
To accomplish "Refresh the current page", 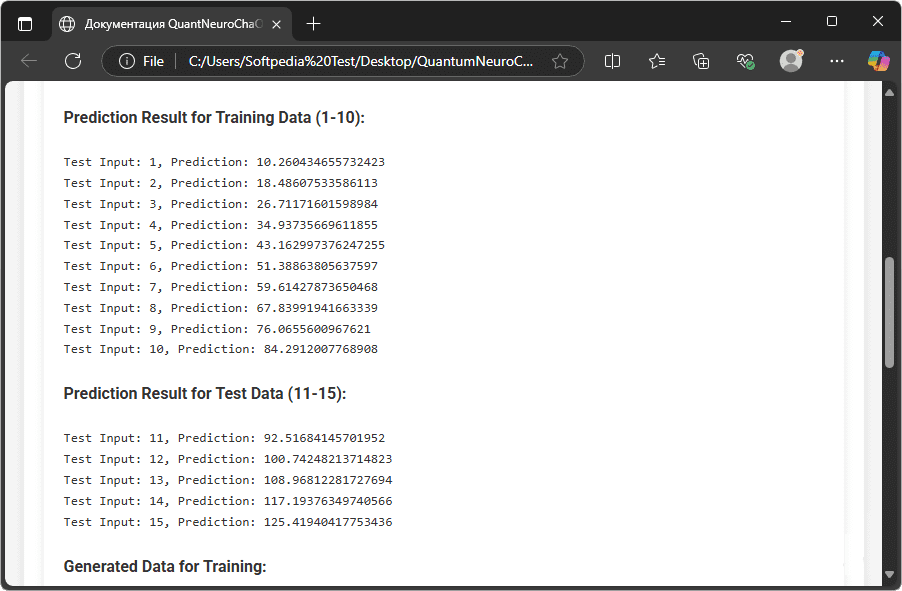I will (x=73, y=61).
